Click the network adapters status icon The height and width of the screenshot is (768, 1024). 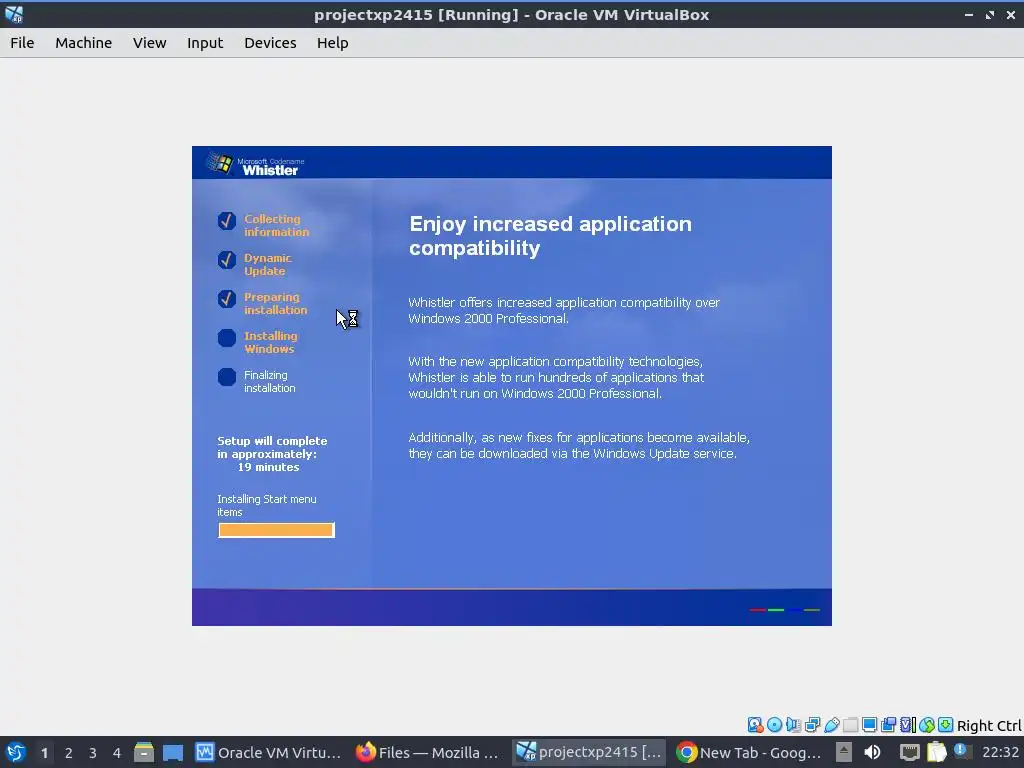(x=812, y=724)
